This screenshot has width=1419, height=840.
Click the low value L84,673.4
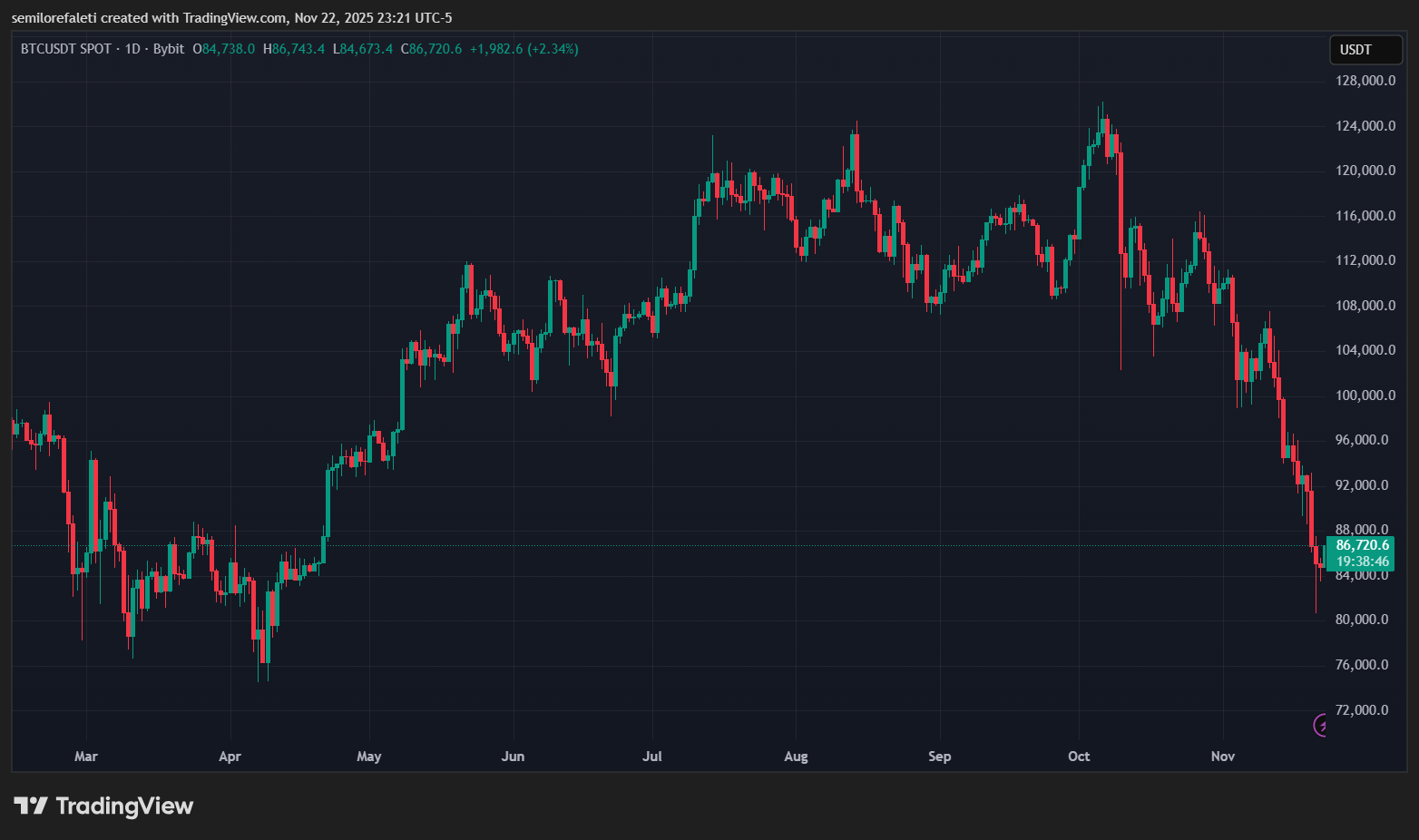[x=363, y=50]
